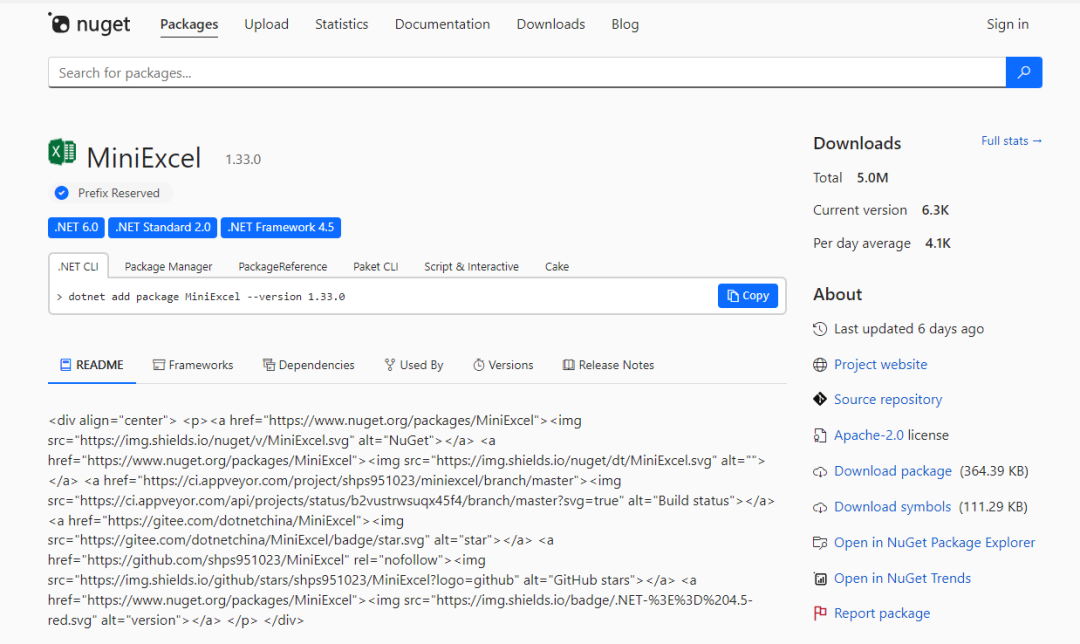Click the NuGet logo in header
The image size is (1080, 644).
[x=89, y=24]
